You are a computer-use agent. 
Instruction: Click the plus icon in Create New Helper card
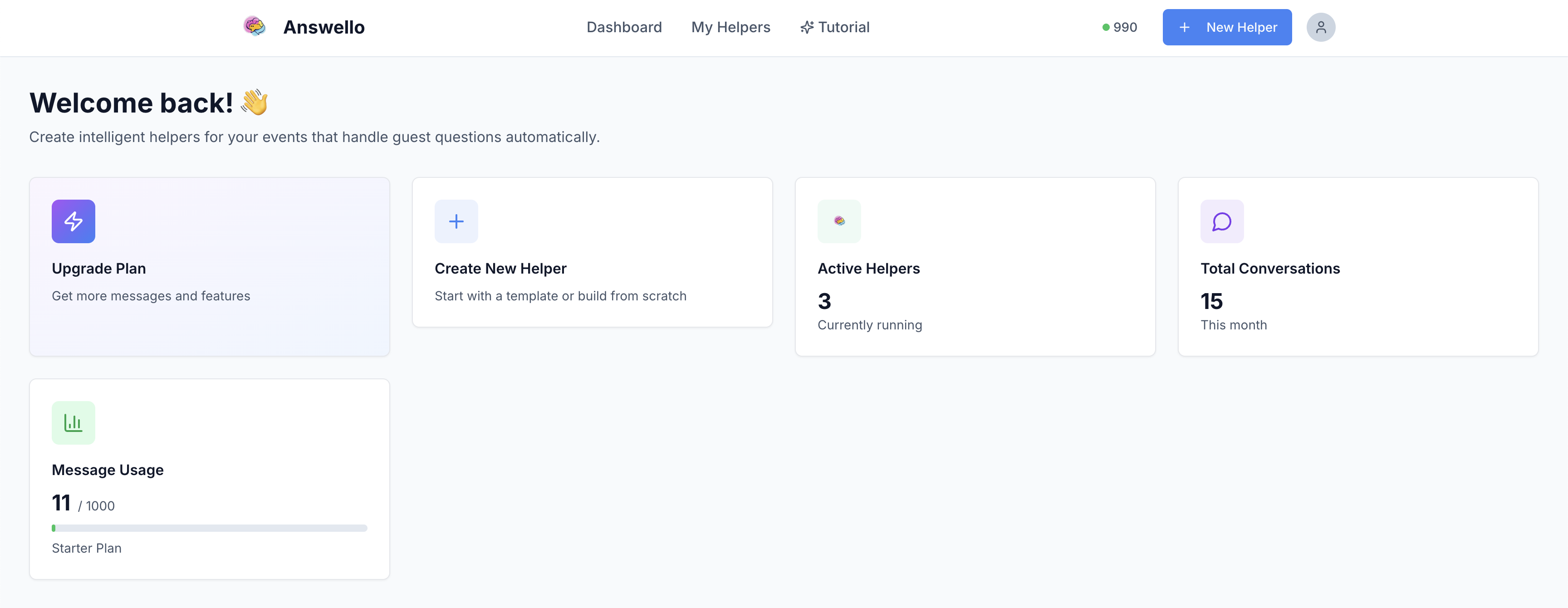456,221
